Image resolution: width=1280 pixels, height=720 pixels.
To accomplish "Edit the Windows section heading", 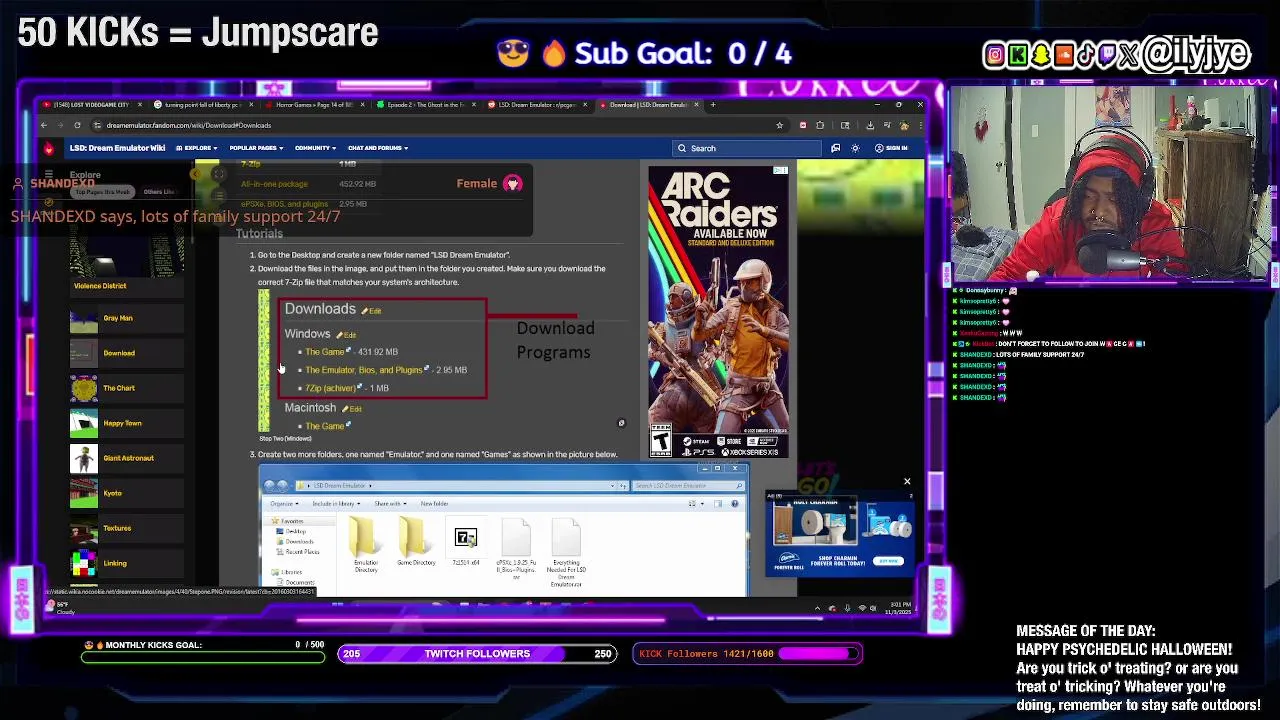I will (345, 335).
